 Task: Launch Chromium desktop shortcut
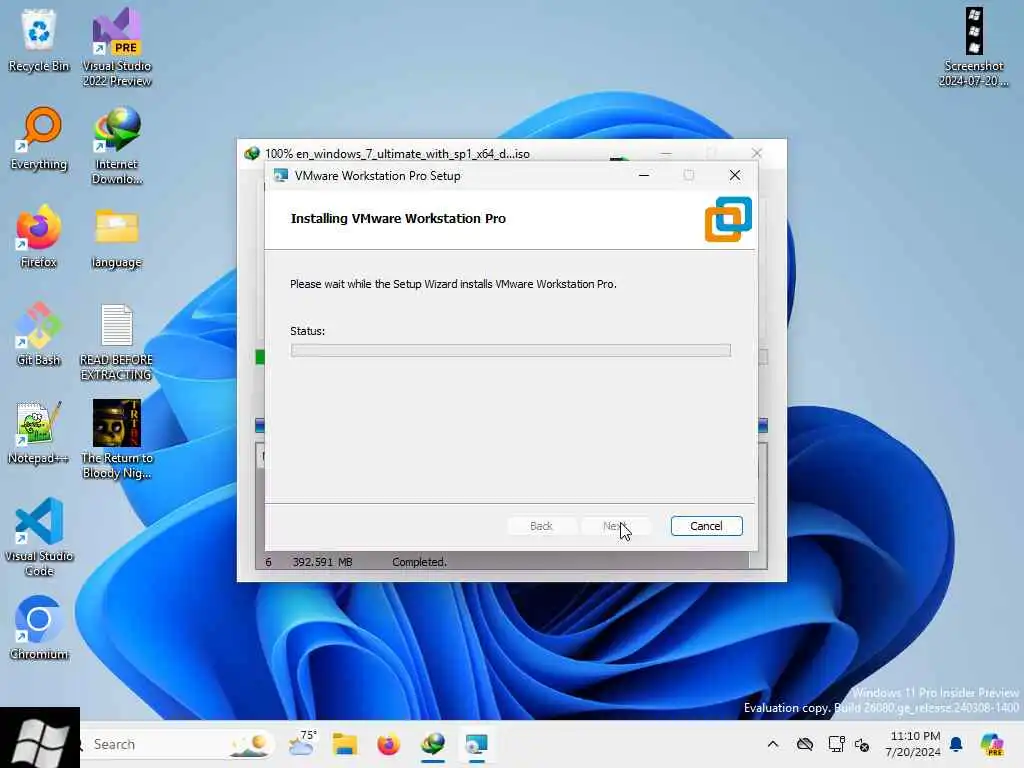point(39,628)
